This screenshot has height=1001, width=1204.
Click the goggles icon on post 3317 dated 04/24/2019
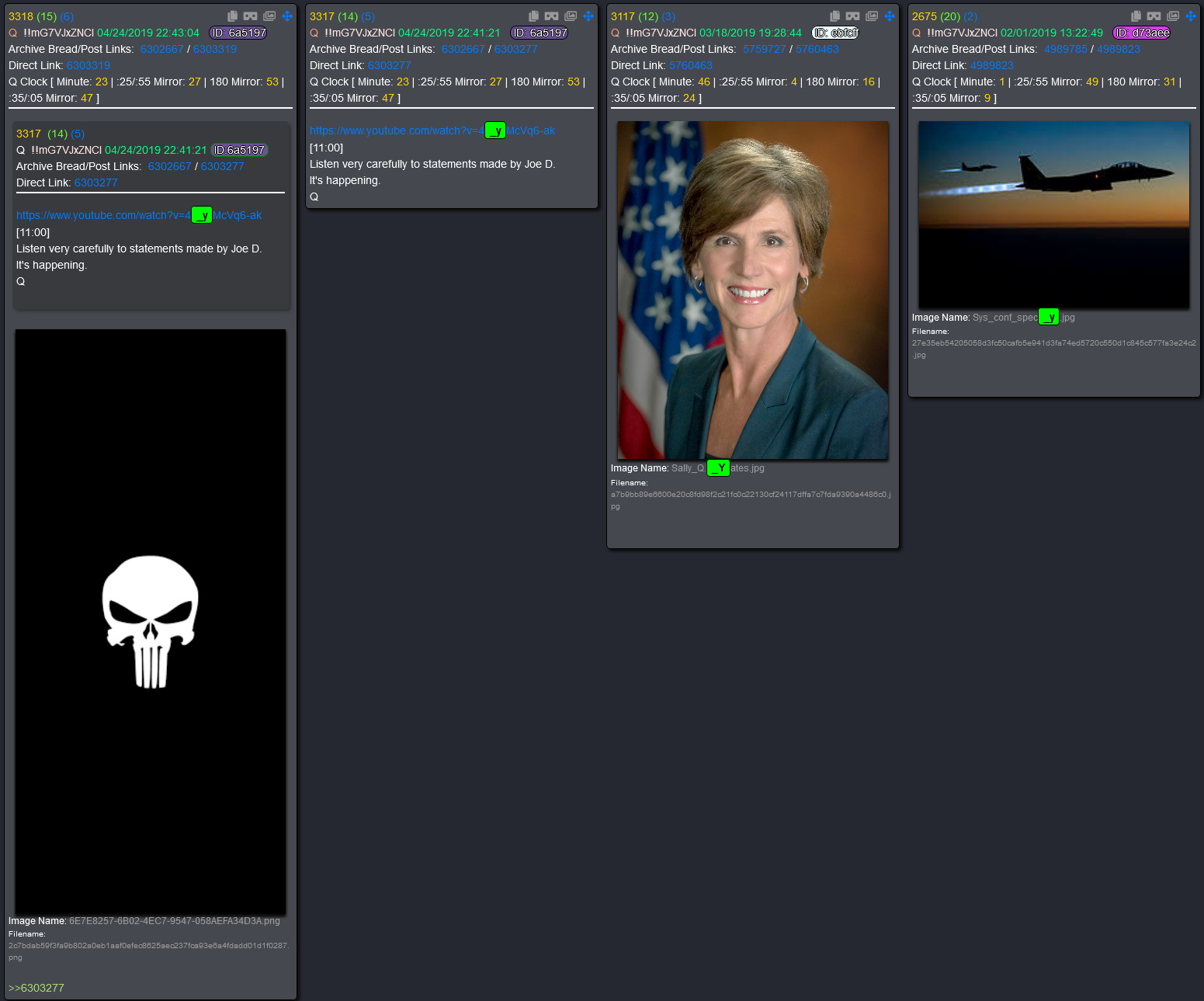(x=551, y=16)
